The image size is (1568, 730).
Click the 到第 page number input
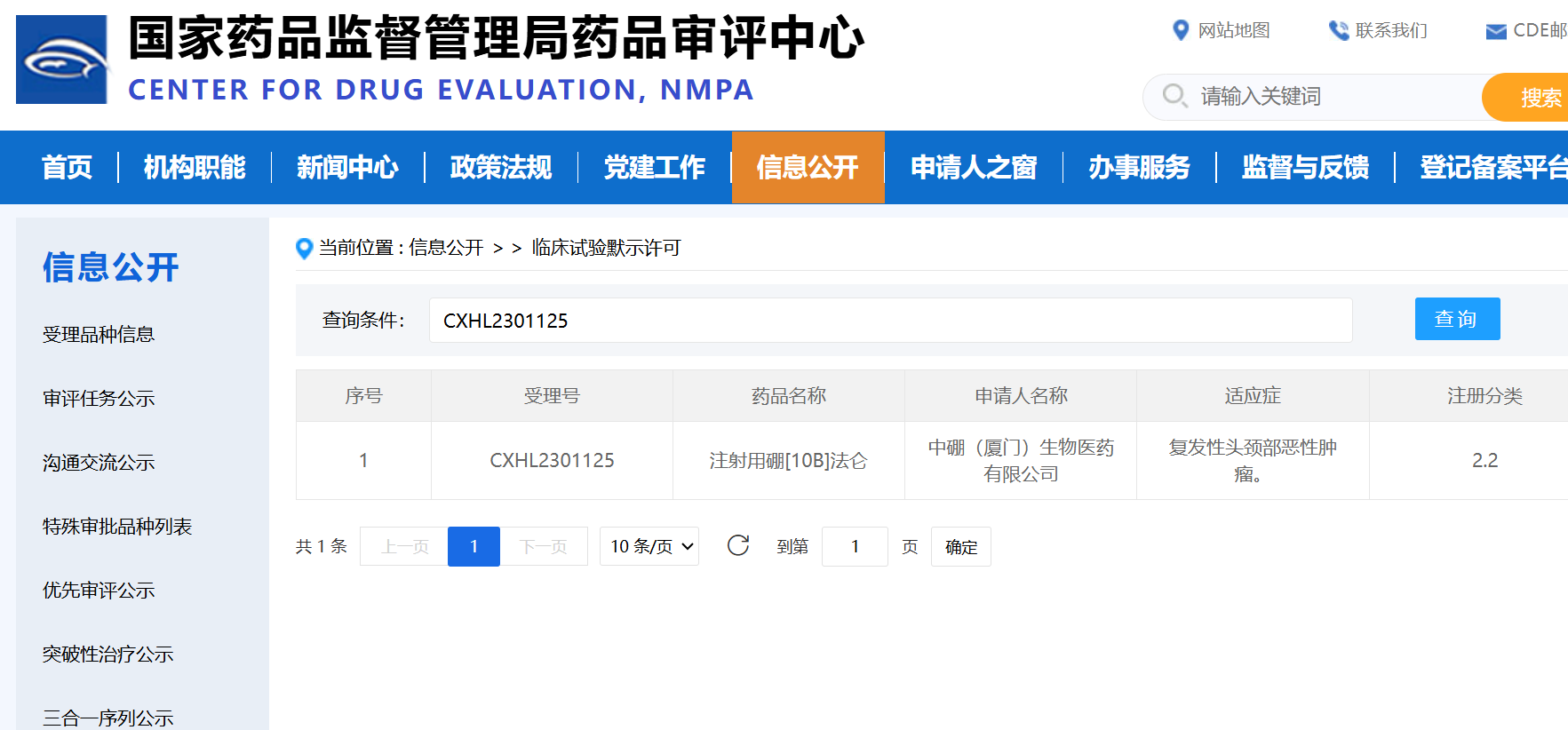point(855,546)
